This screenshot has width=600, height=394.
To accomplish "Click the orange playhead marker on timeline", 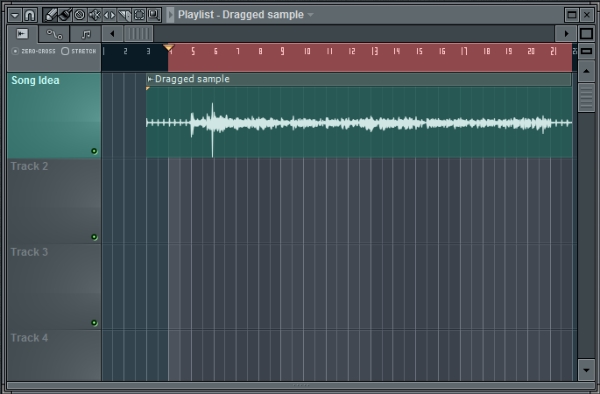I will (168, 48).
